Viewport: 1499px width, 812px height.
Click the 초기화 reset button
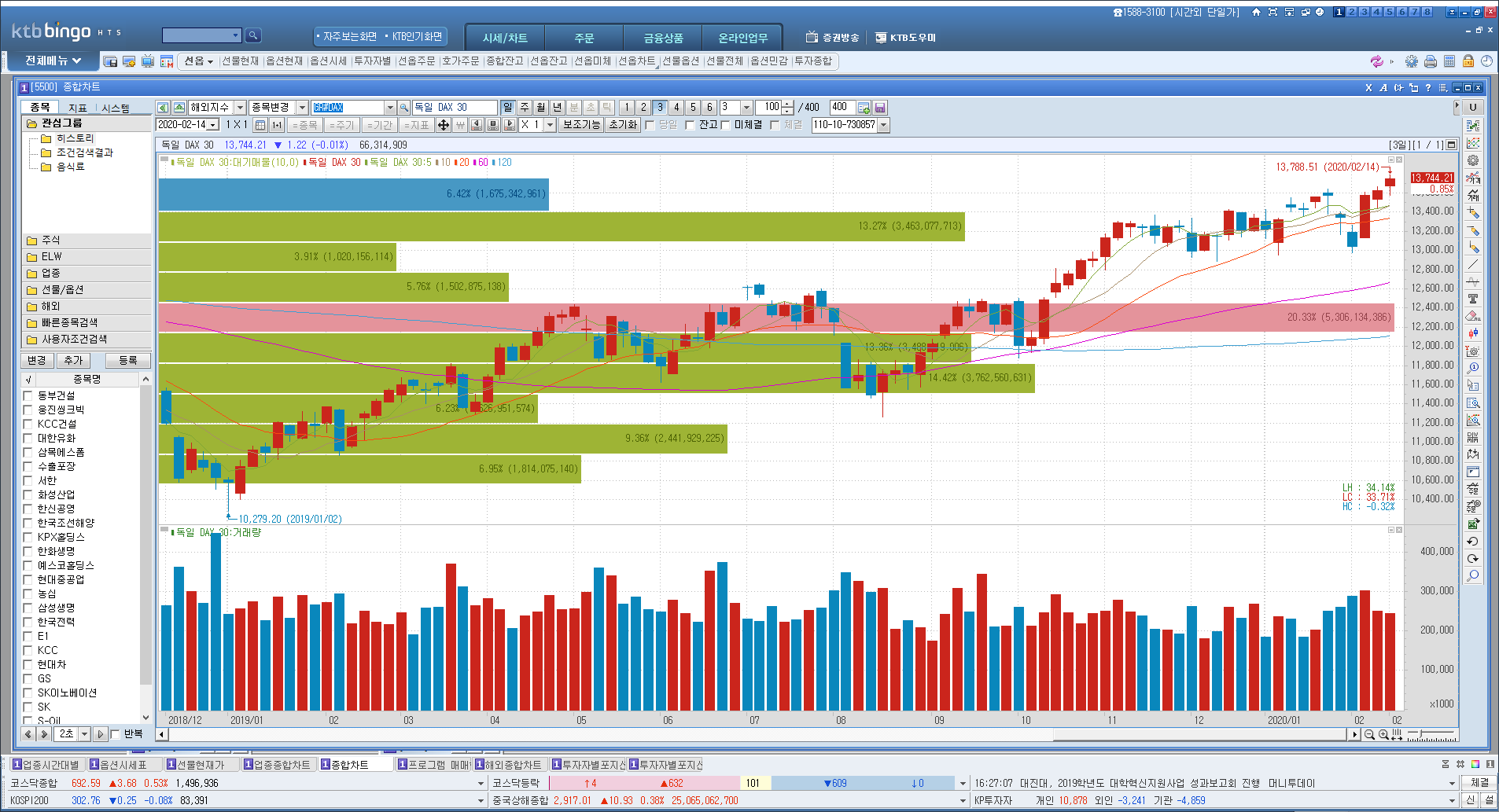pyautogui.click(x=623, y=125)
